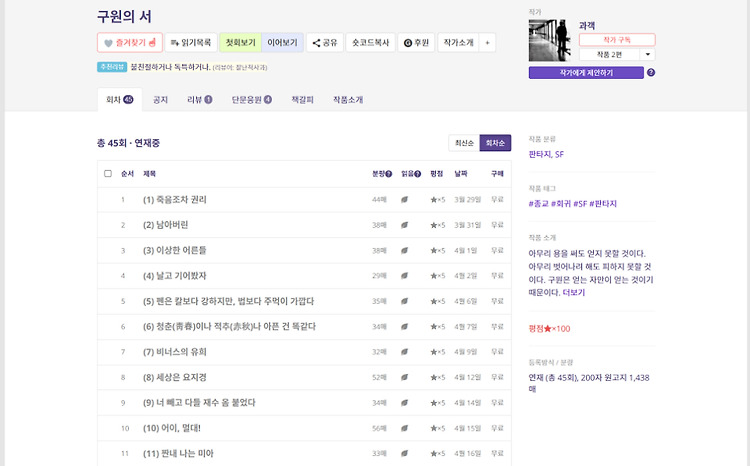
Task: Open the 책갈피 bookmarks tab
Action: point(302,100)
